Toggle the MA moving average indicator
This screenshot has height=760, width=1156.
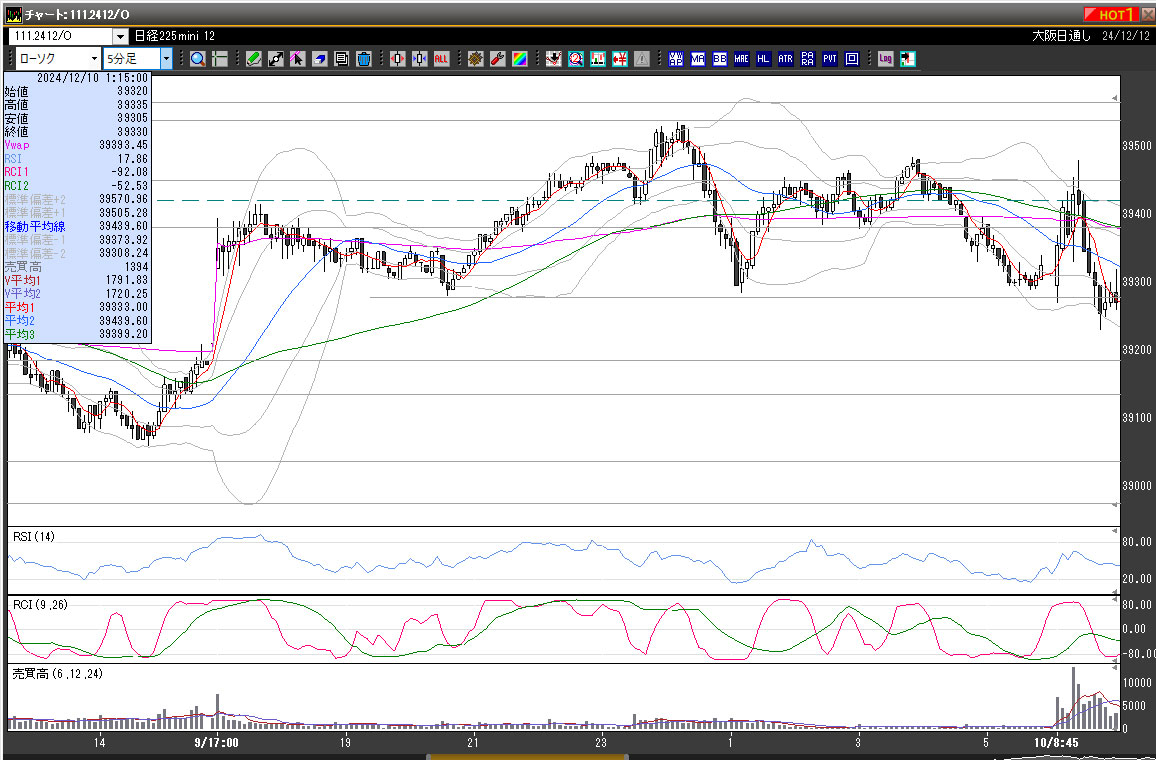pos(697,59)
